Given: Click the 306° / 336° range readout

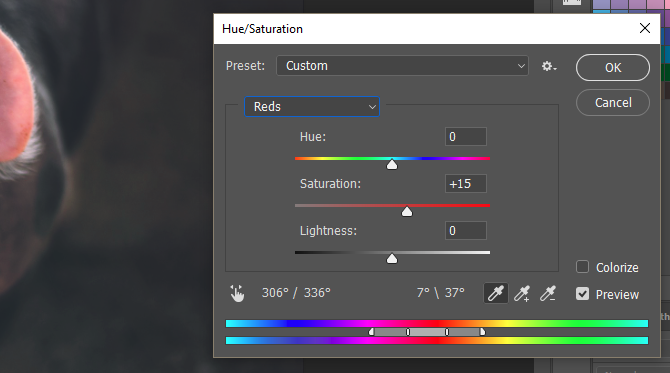Looking at the screenshot, I should (x=296, y=293).
